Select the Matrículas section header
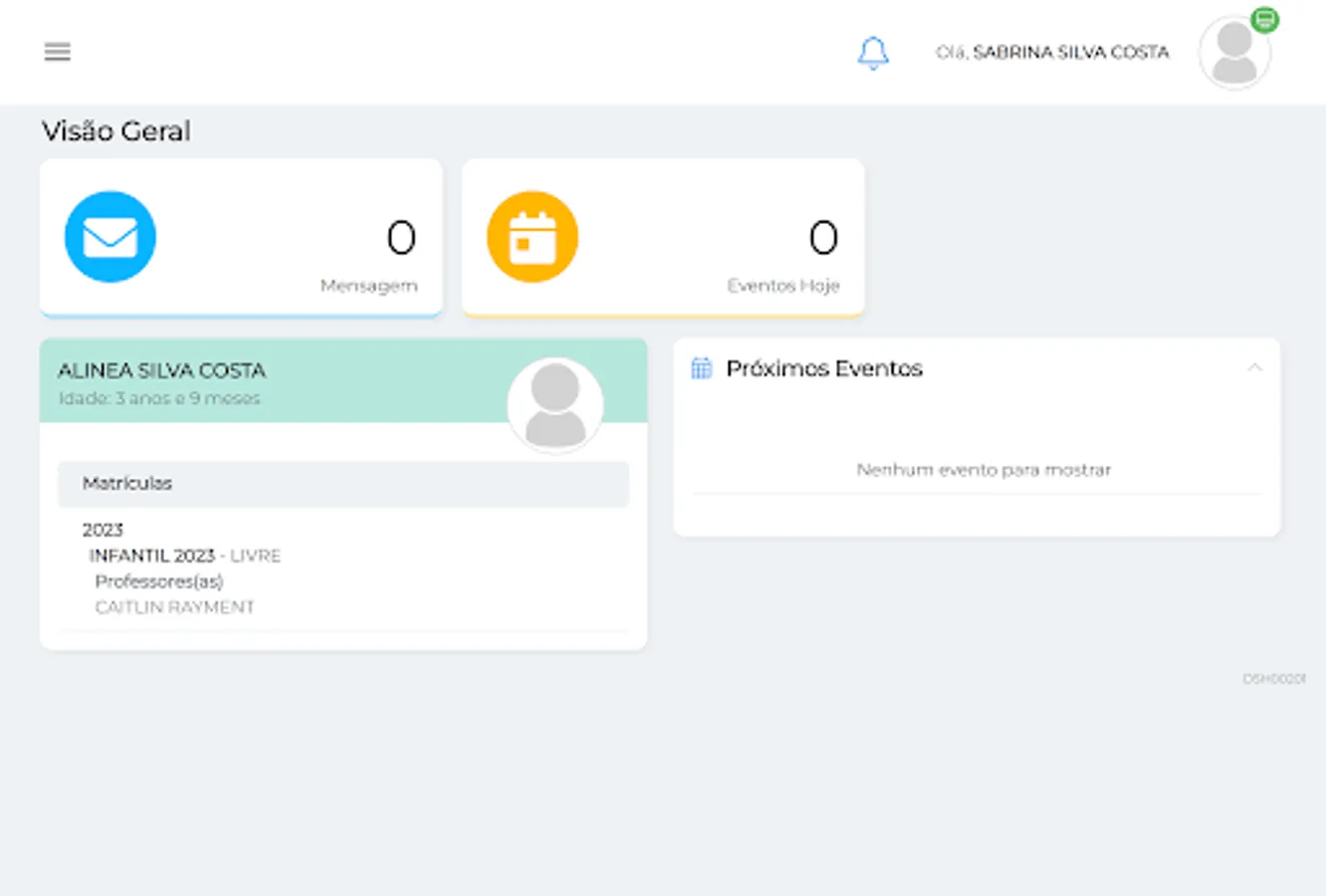This screenshot has width=1326, height=896. [x=343, y=484]
